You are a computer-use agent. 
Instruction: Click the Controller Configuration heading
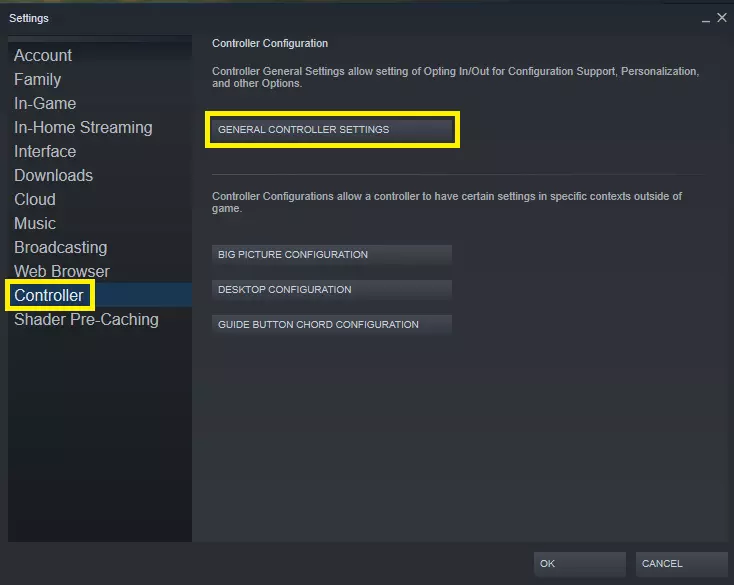pyautogui.click(x=270, y=44)
